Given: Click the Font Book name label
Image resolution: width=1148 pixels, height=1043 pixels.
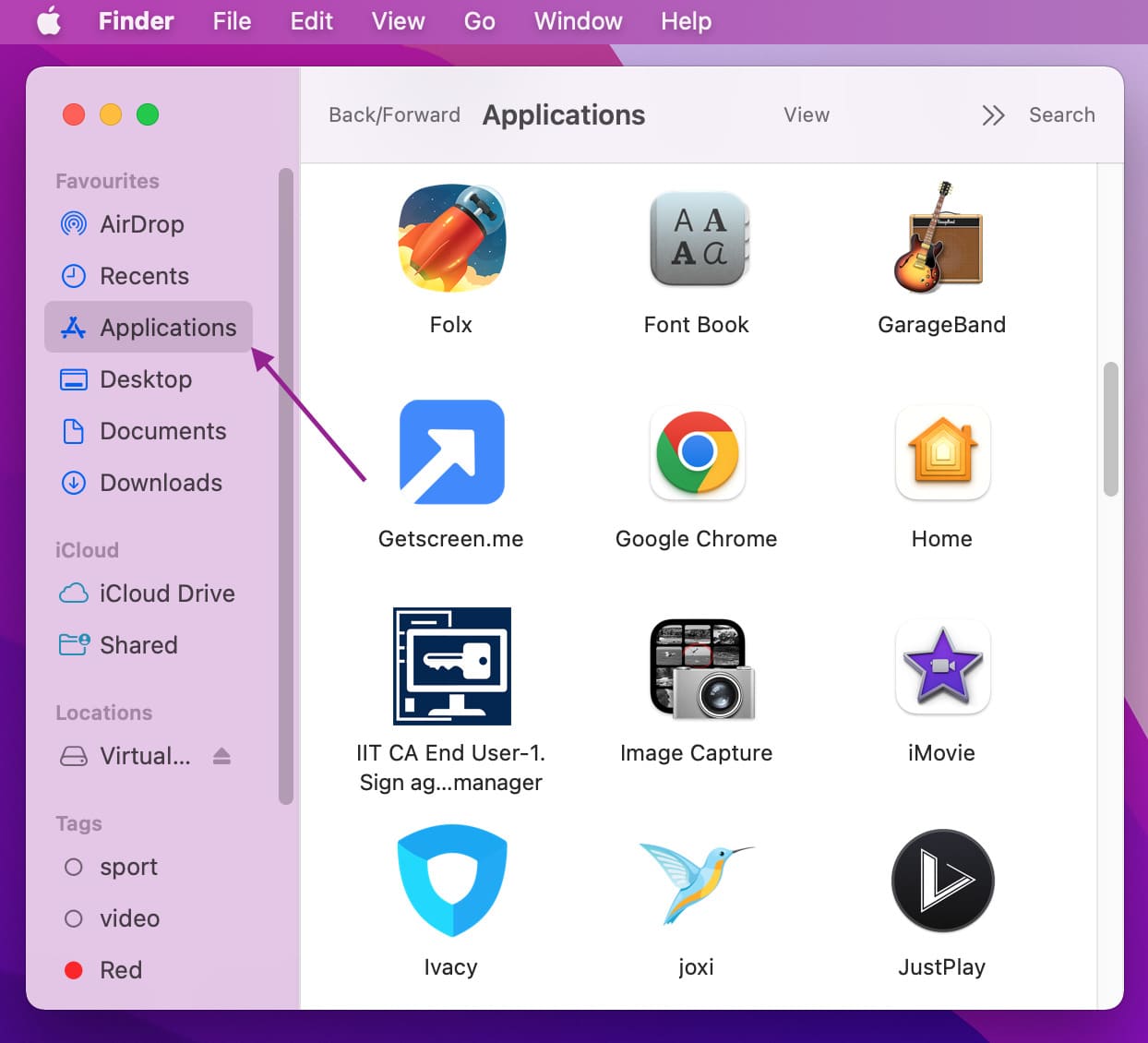Looking at the screenshot, I should point(697,325).
